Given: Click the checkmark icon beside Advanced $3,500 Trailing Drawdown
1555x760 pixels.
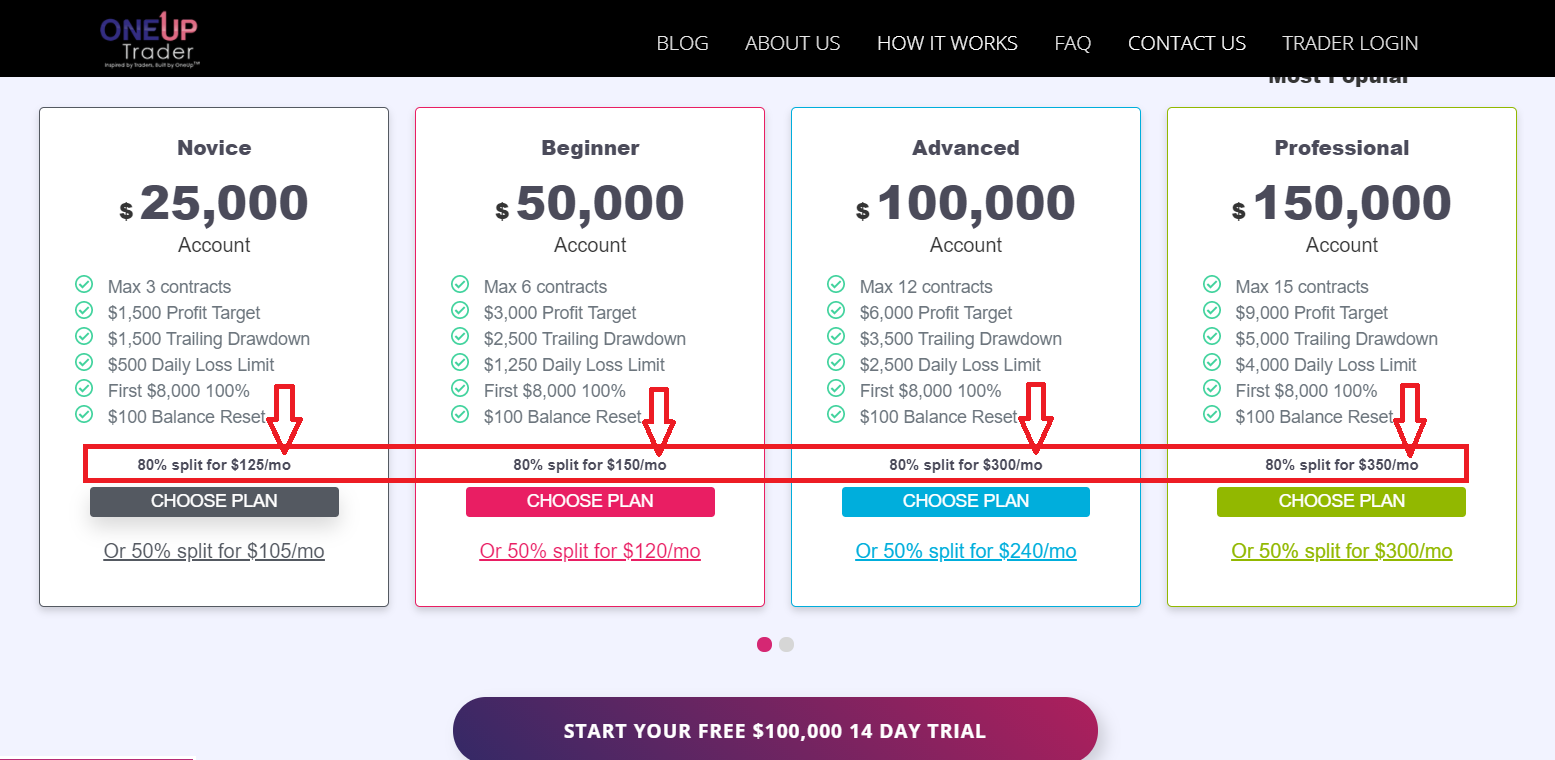Looking at the screenshot, I should (836, 337).
